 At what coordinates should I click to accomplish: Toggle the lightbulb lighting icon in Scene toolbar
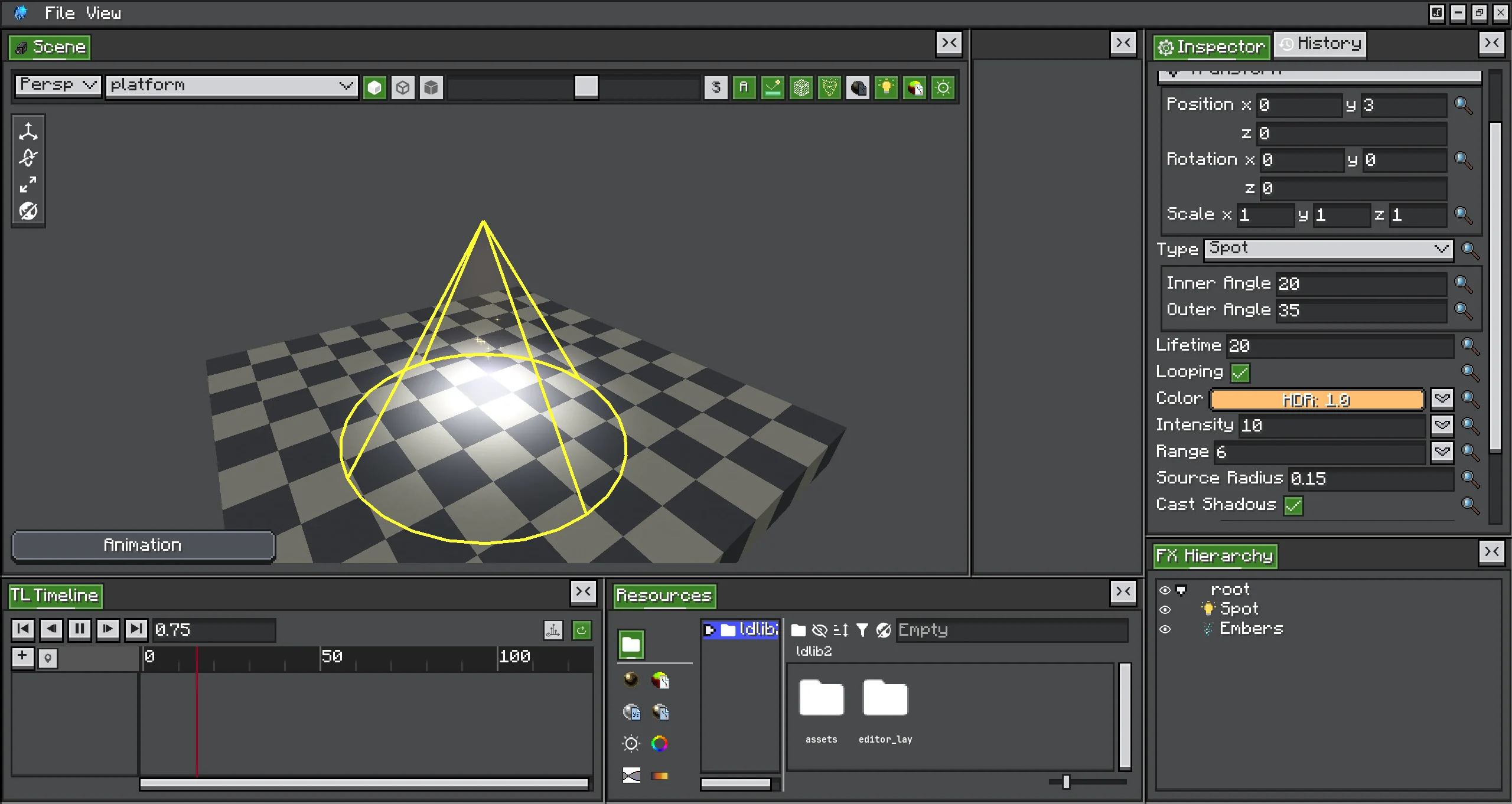pos(886,88)
